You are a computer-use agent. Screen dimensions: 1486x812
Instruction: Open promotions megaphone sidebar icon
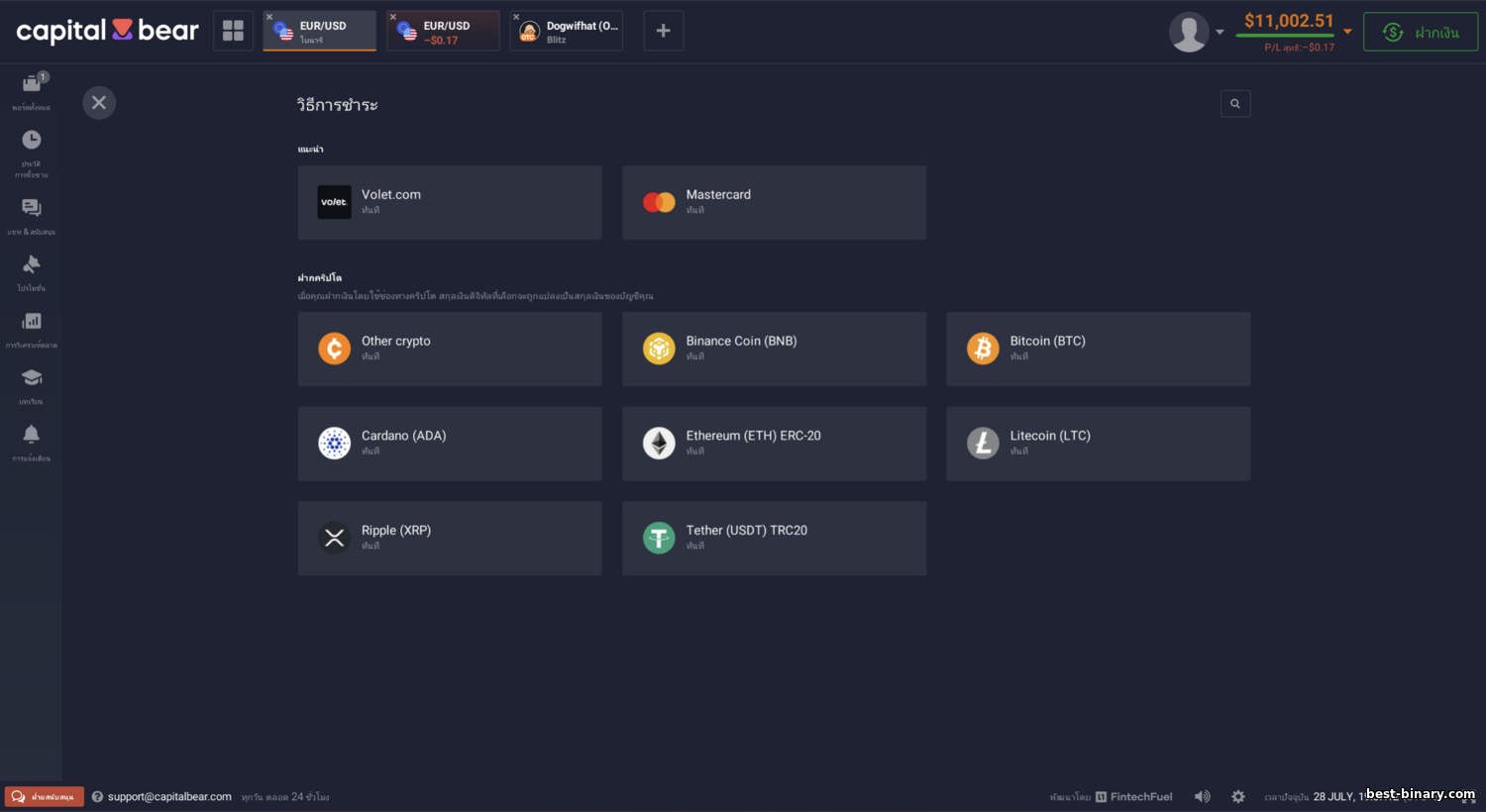pos(32,263)
